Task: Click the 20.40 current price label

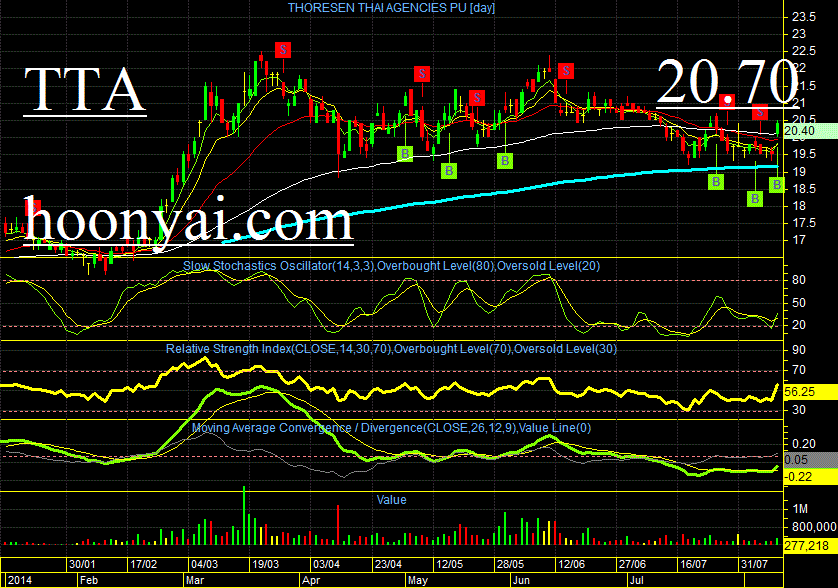Action: 810,131
